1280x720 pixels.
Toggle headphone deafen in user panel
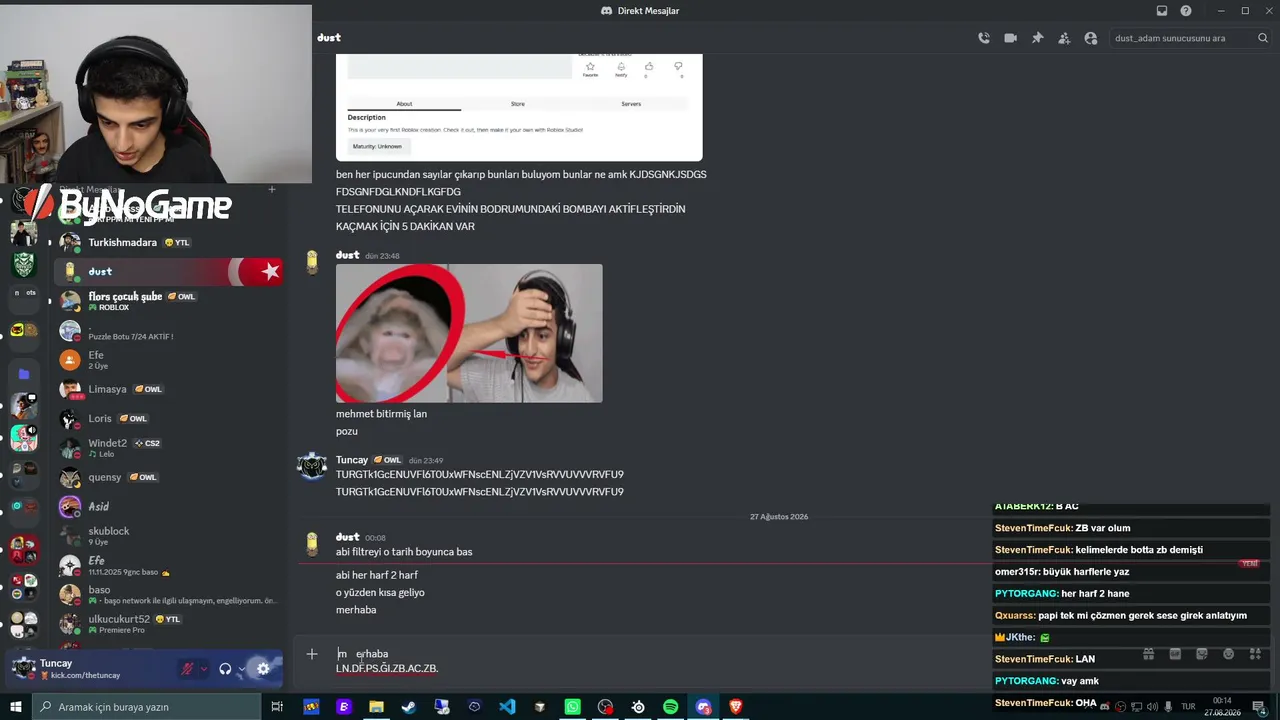point(225,669)
